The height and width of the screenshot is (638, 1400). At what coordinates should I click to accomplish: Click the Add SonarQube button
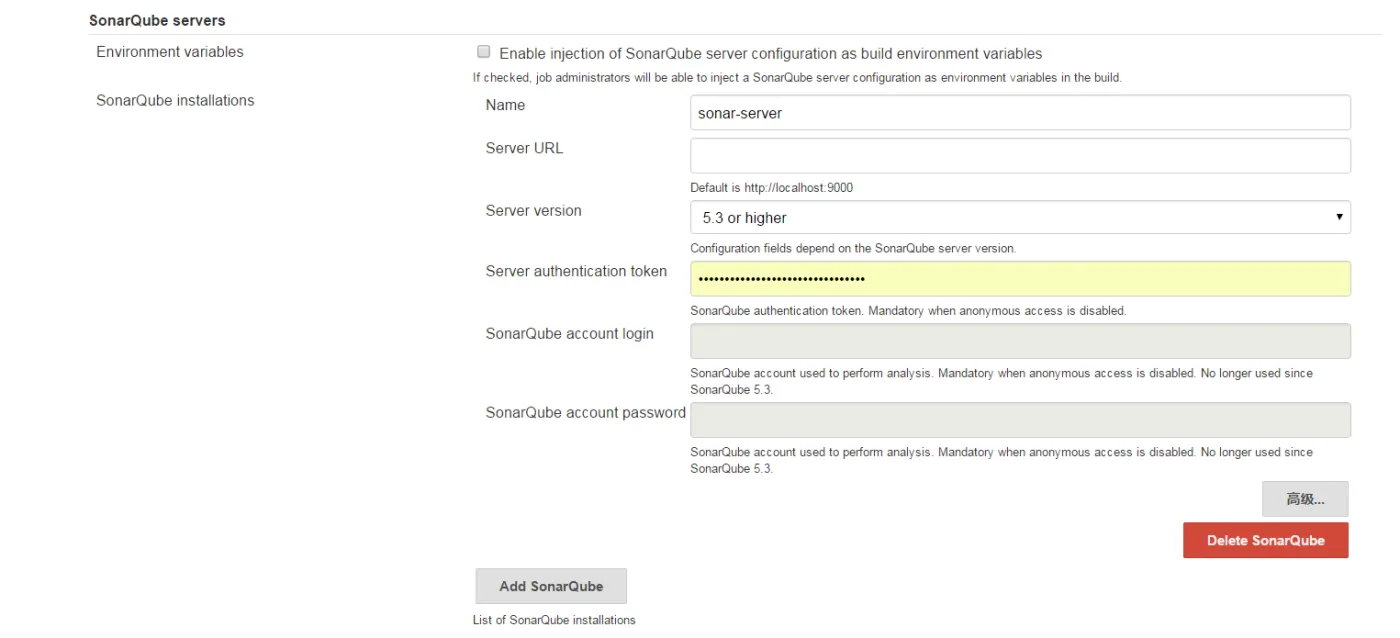pos(551,586)
